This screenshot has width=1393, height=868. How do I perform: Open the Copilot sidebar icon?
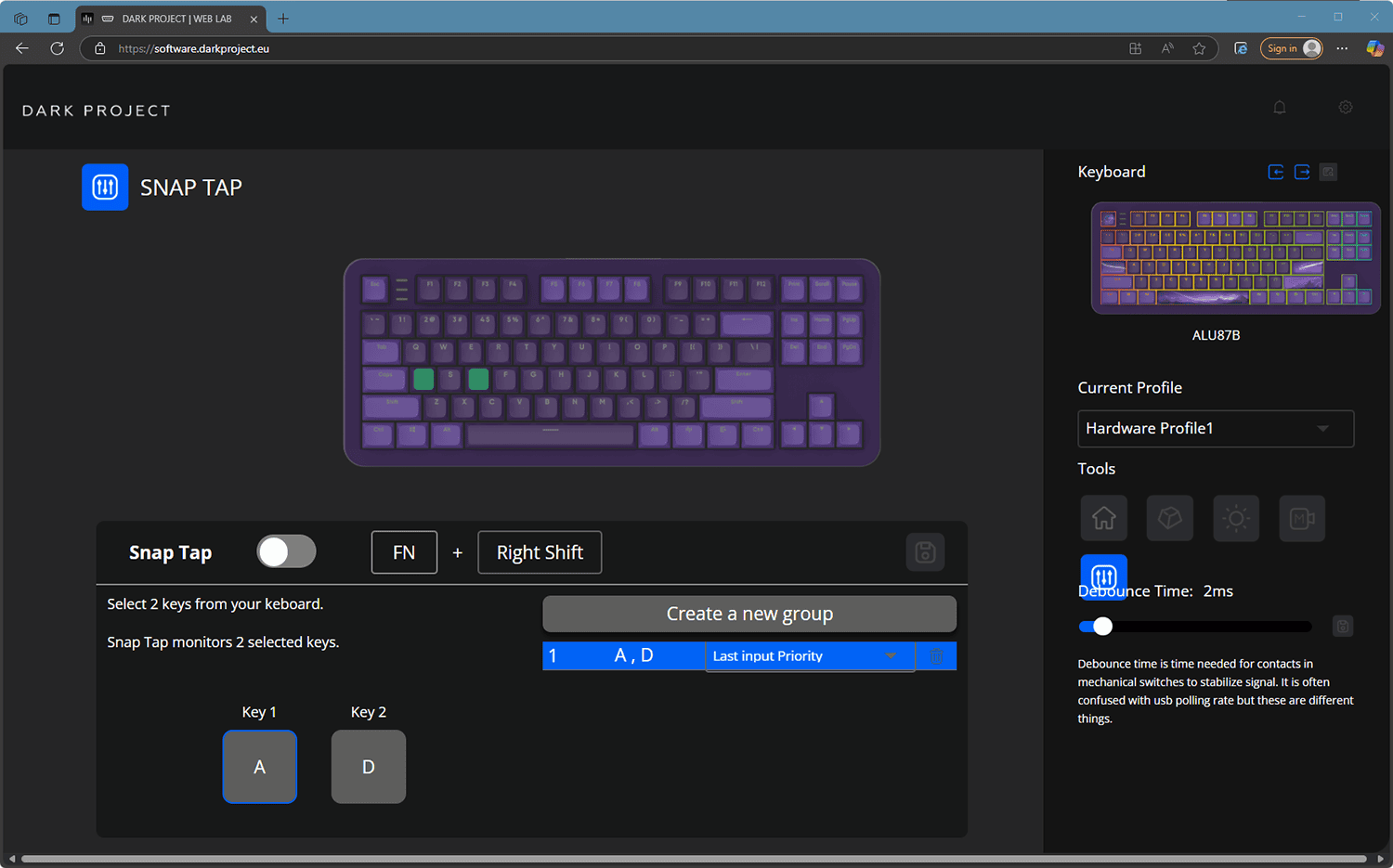(x=1374, y=48)
